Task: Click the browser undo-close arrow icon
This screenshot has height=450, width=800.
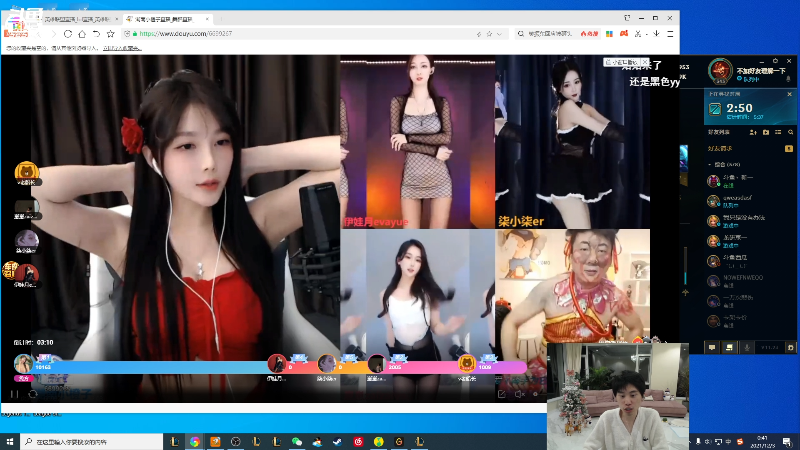Action: coord(96,34)
